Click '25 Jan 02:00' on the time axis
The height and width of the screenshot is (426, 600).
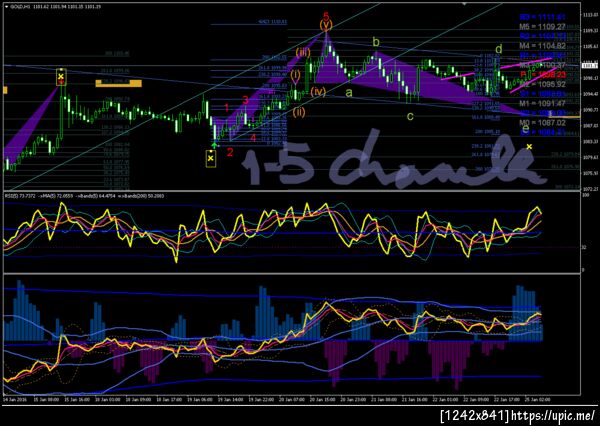tap(540, 399)
